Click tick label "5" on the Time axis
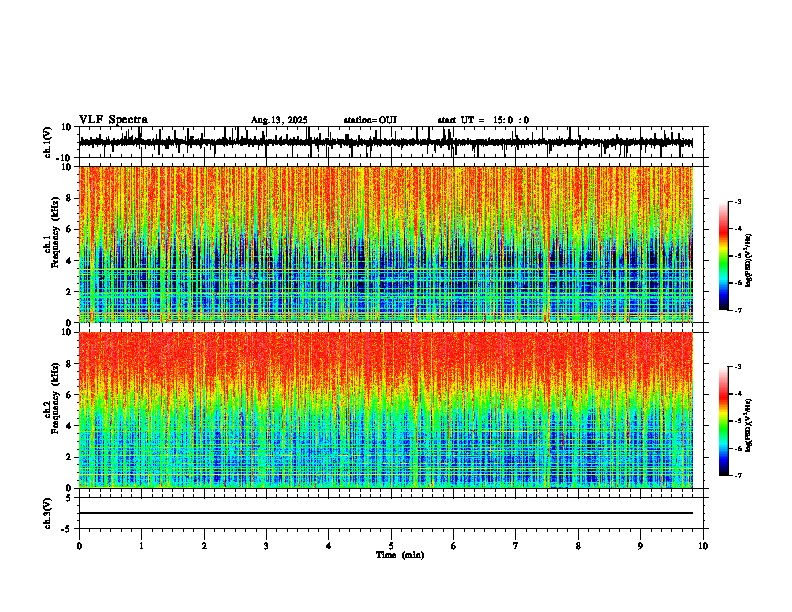Image resolution: width=792 pixels, height=612 pixels. tap(391, 546)
